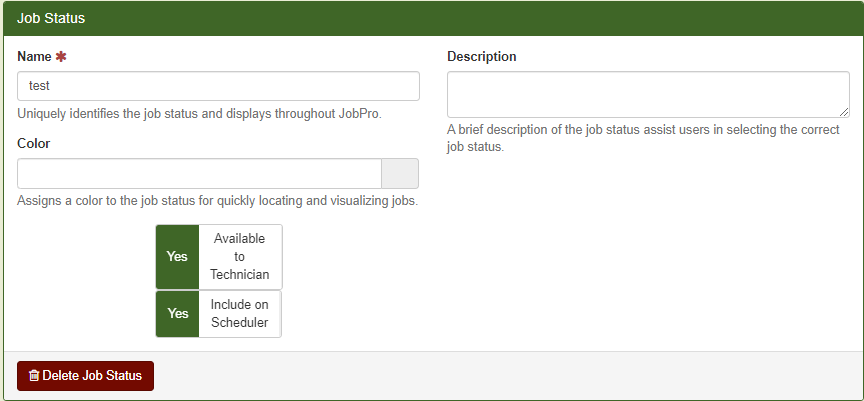
Task: Toggle the Available to Technician Yes switch
Action: pyautogui.click(x=177, y=257)
